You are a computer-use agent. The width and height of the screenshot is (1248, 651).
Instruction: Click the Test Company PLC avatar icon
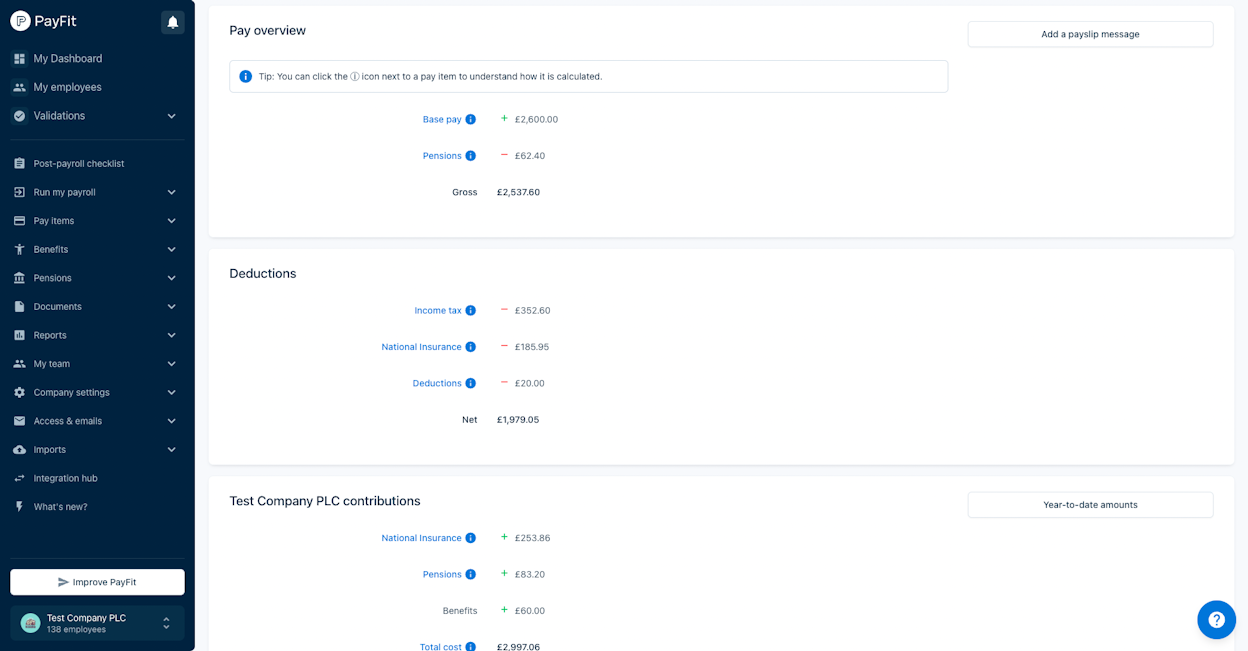pyautogui.click(x=30, y=623)
